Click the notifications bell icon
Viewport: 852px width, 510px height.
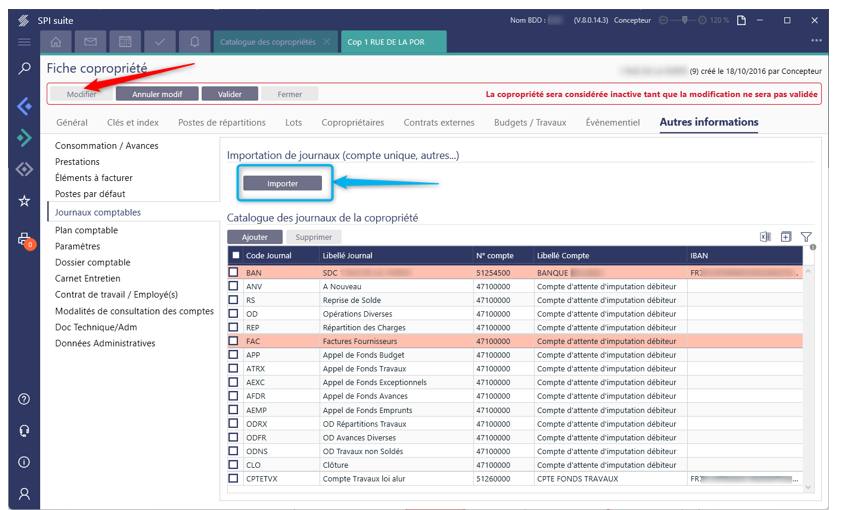[x=194, y=42]
